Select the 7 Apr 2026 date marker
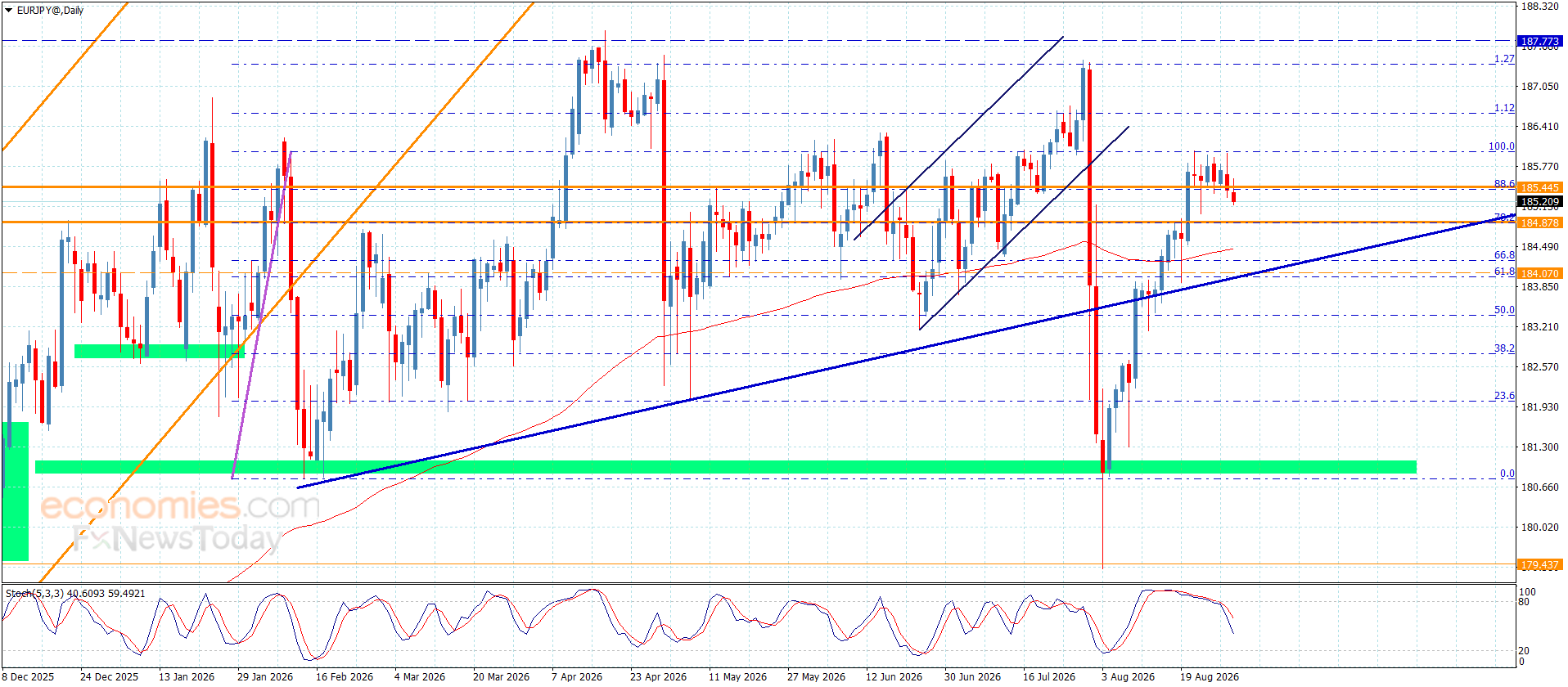The width and height of the screenshot is (1568, 687). pyautogui.click(x=576, y=676)
